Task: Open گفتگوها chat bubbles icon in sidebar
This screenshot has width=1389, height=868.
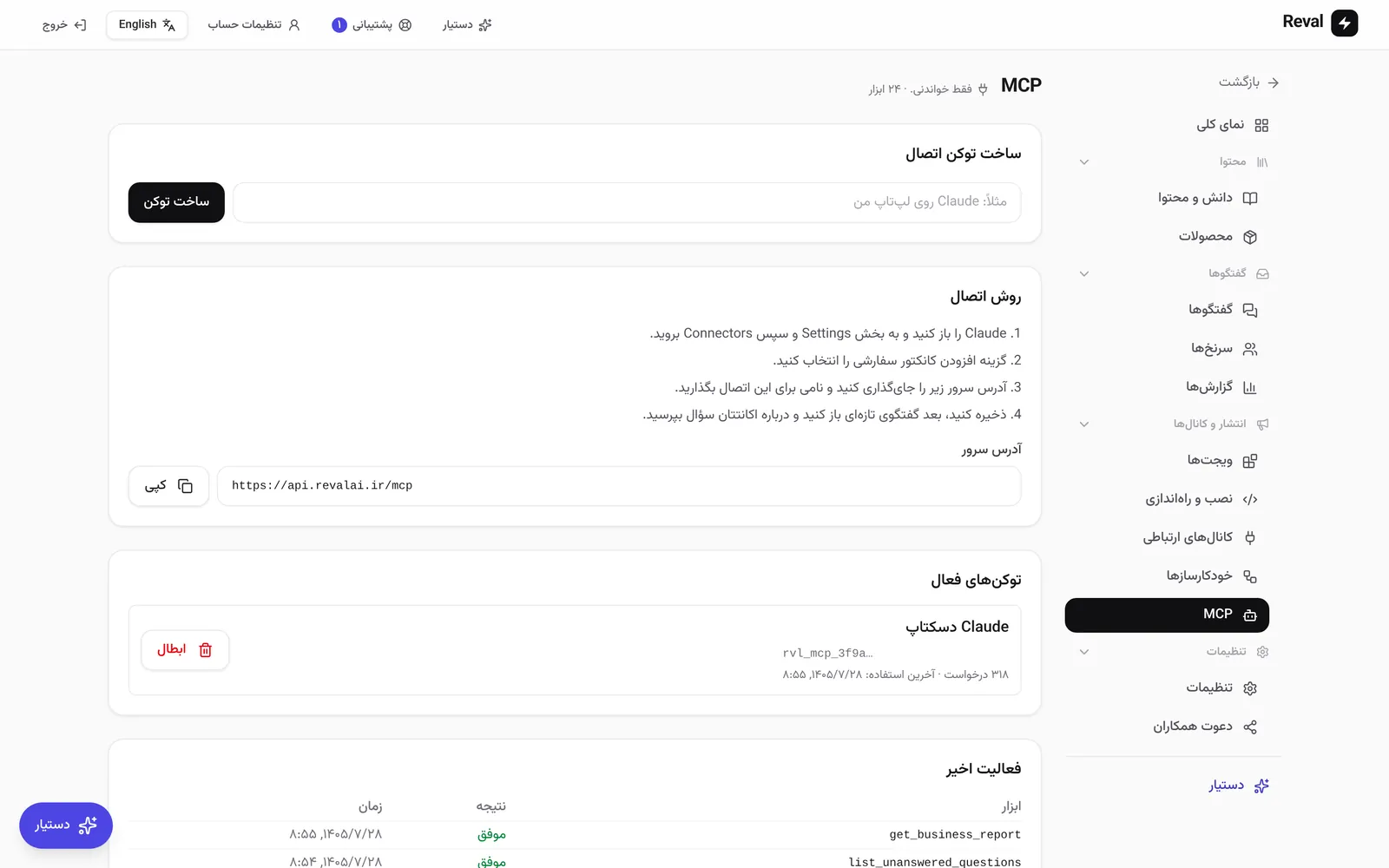Action: pos(1250,310)
